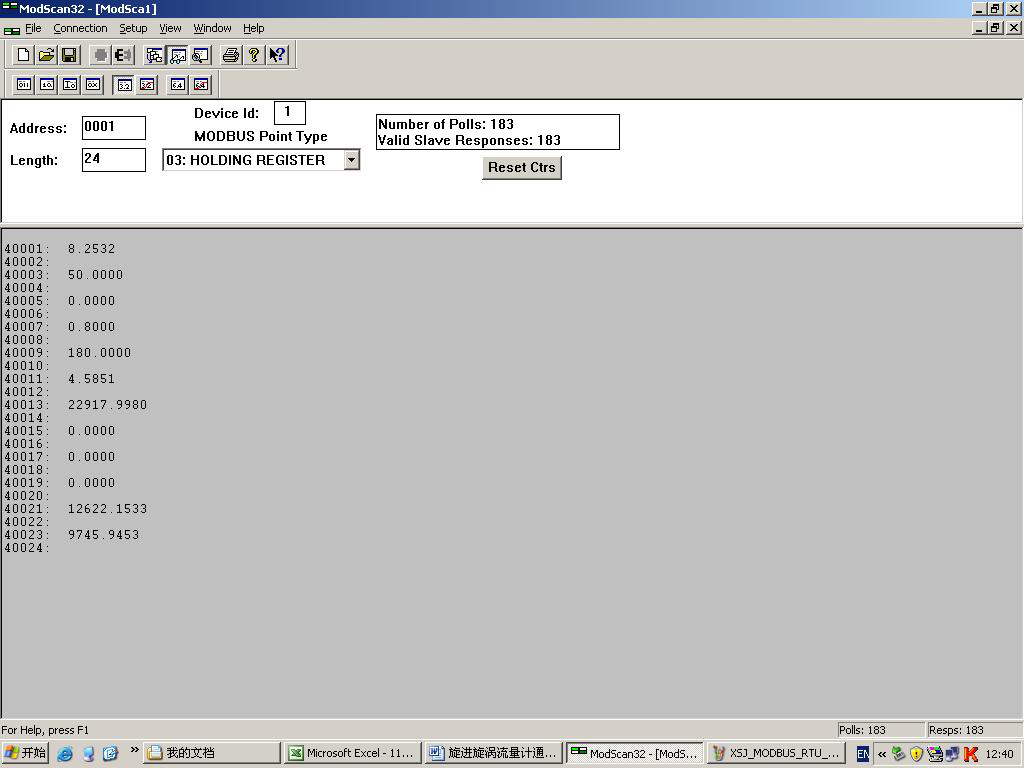The image size is (1024, 768).
Task: Open the Setup menu
Action: [x=133, y=28]
